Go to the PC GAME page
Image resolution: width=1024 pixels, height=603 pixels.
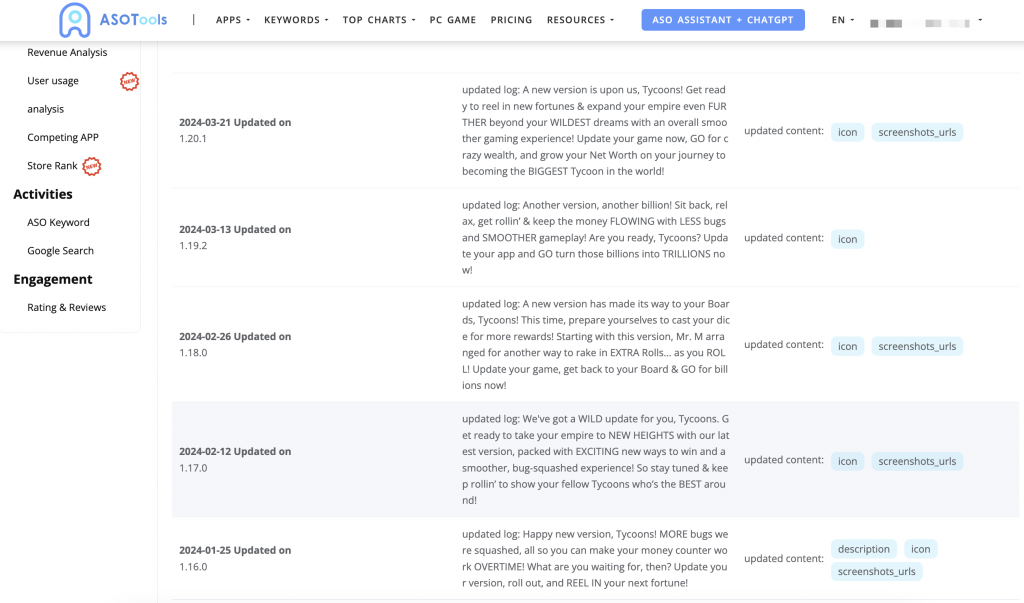pyautogui.click(x=453, y=20)
